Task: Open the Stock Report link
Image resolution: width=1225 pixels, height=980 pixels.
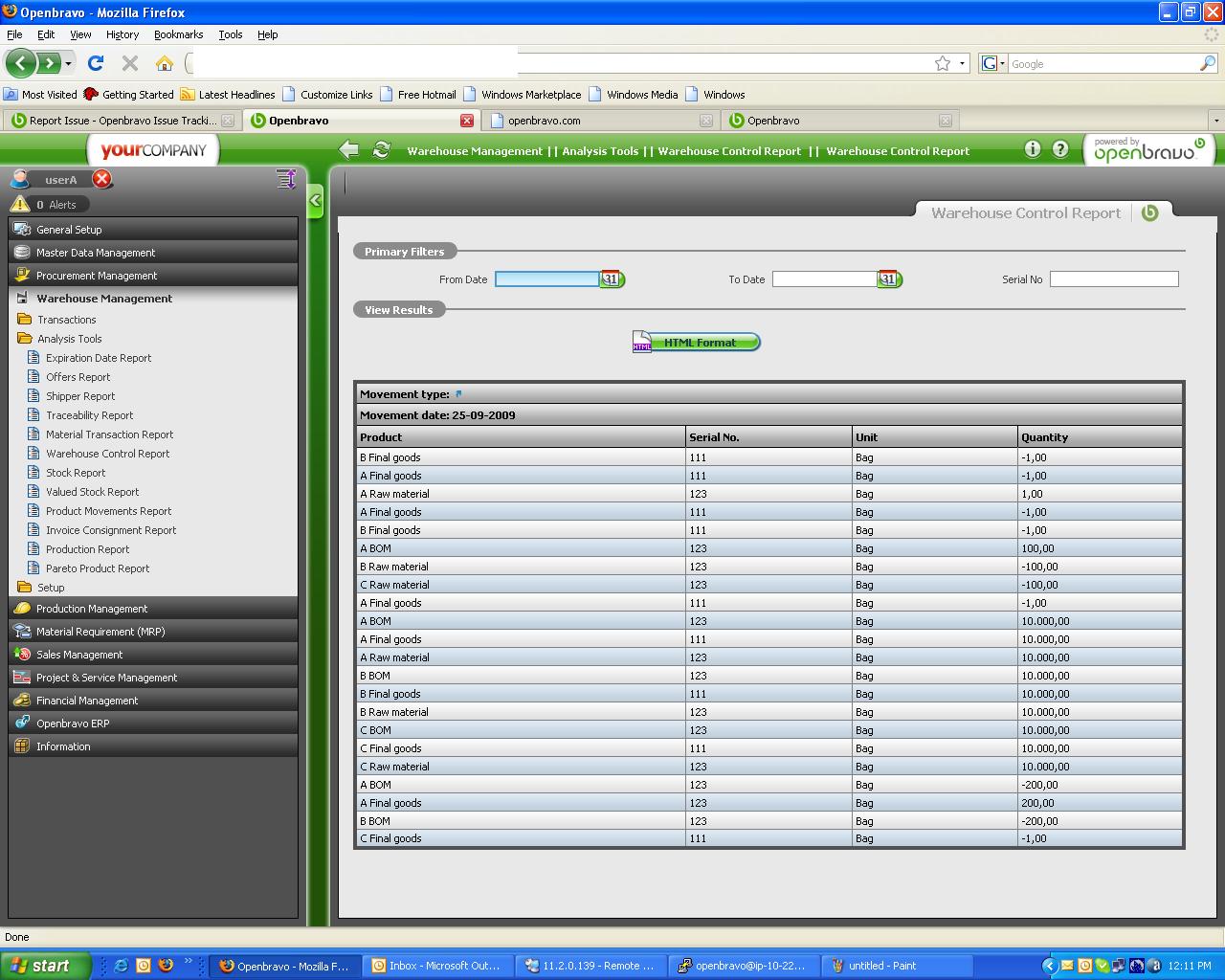Action: [76, 473]
